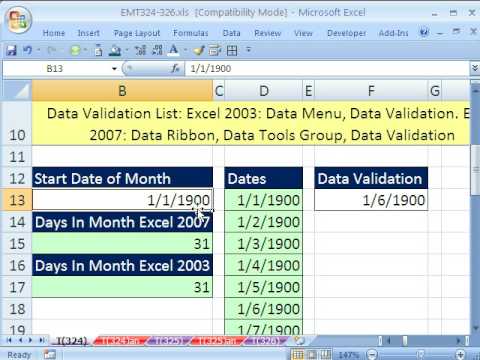Screen dimensions: 480x360
Task: Open the font color dropdown arrow
Action: 185,50
